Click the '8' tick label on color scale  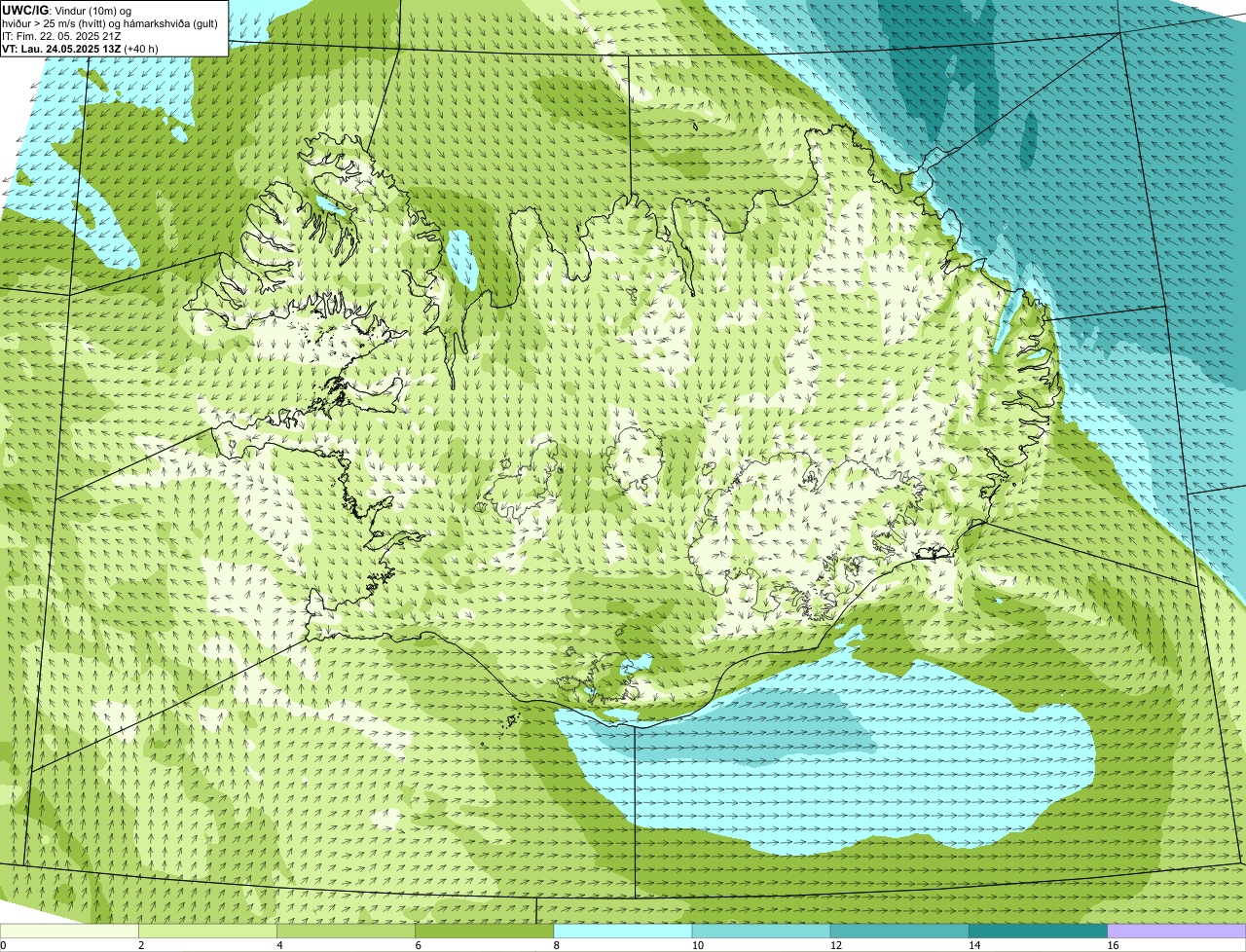coord(556,945)
